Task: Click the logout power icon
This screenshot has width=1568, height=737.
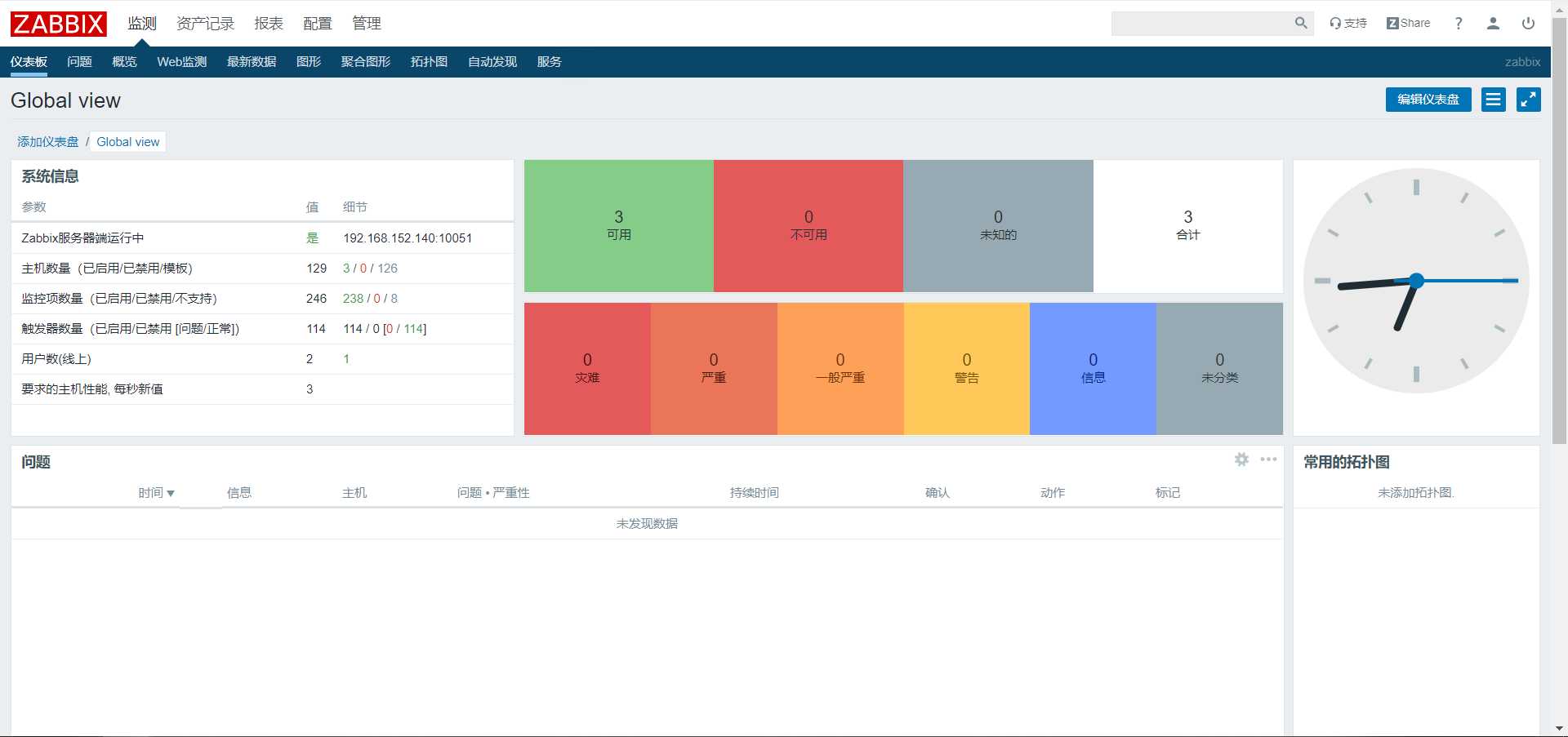Action: [1528, 24]
